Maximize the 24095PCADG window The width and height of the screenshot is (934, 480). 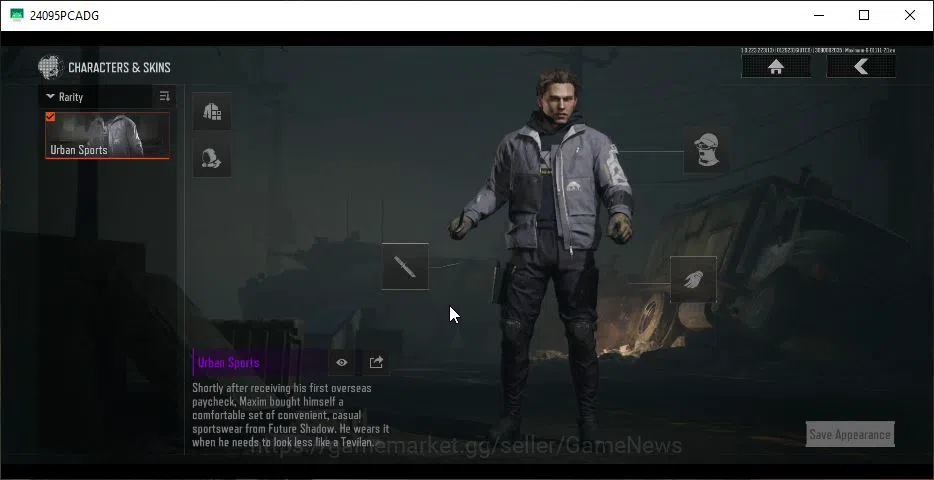pos(864,15)
